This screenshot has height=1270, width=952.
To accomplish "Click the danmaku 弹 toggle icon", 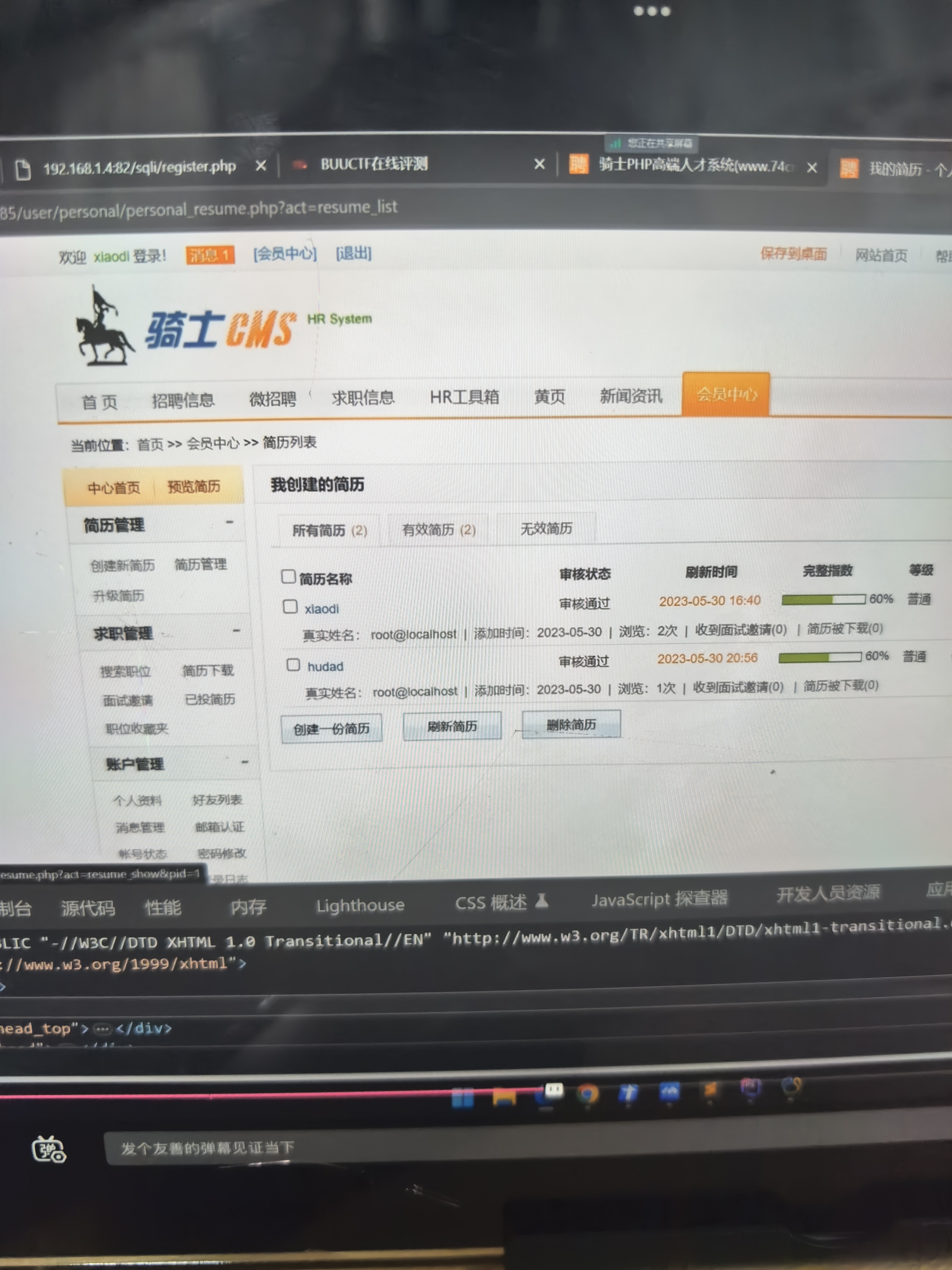I will pos(49,1149).
